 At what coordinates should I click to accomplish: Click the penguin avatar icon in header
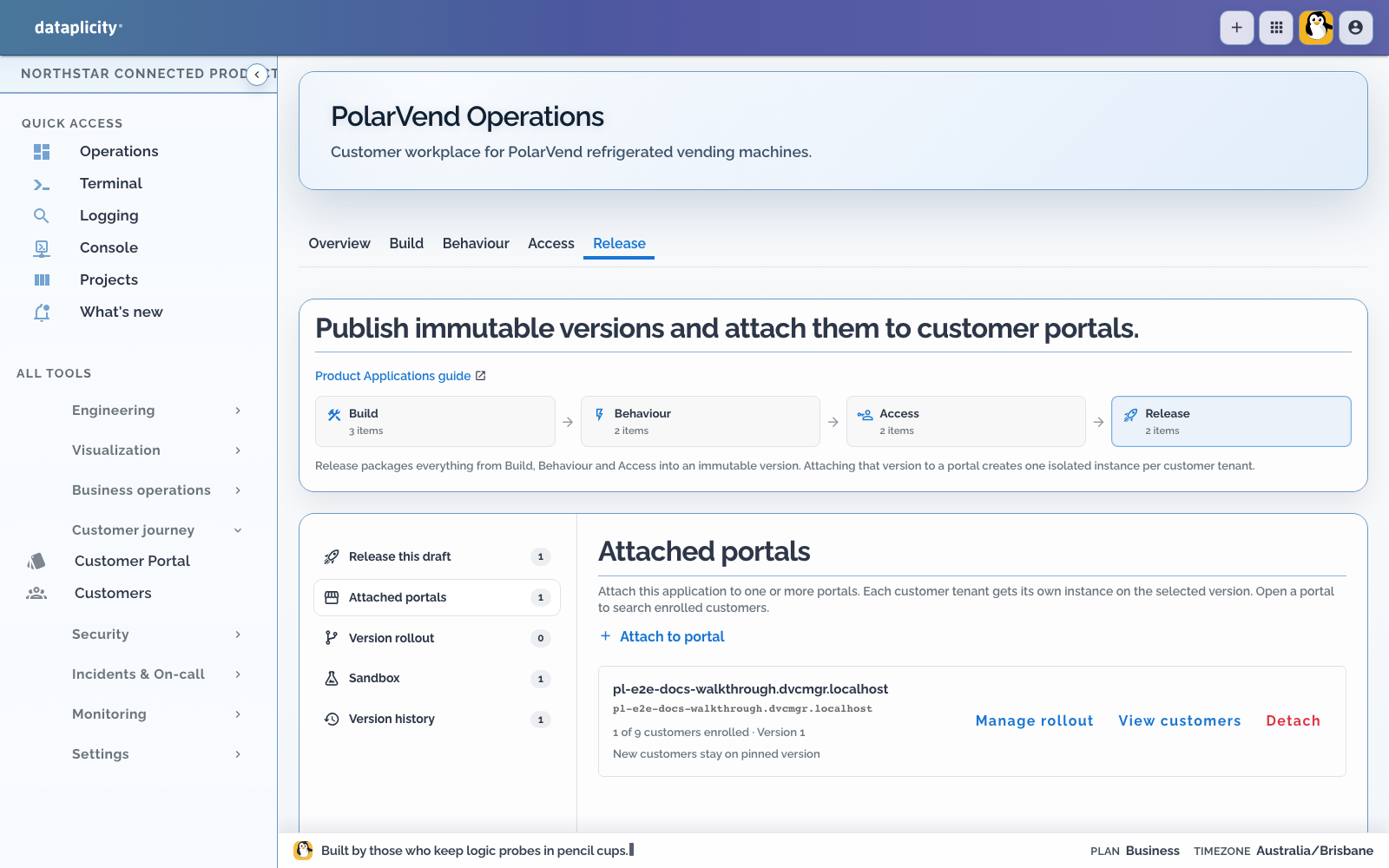tap(1316, 28)
